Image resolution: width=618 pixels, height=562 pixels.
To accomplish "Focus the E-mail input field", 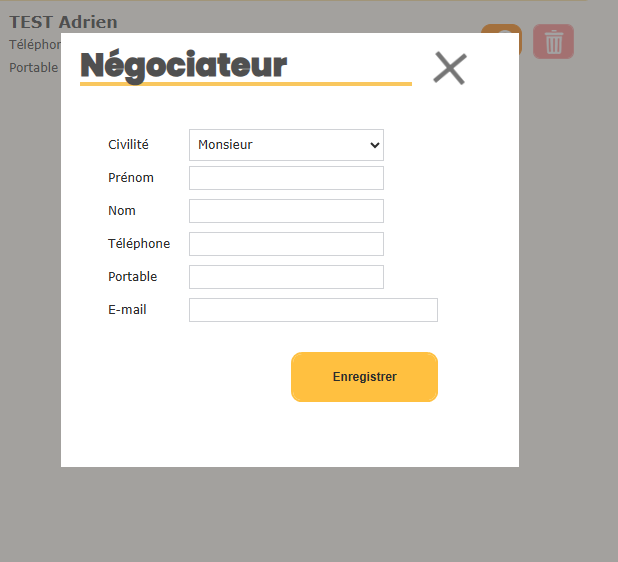I will [313, 310].
